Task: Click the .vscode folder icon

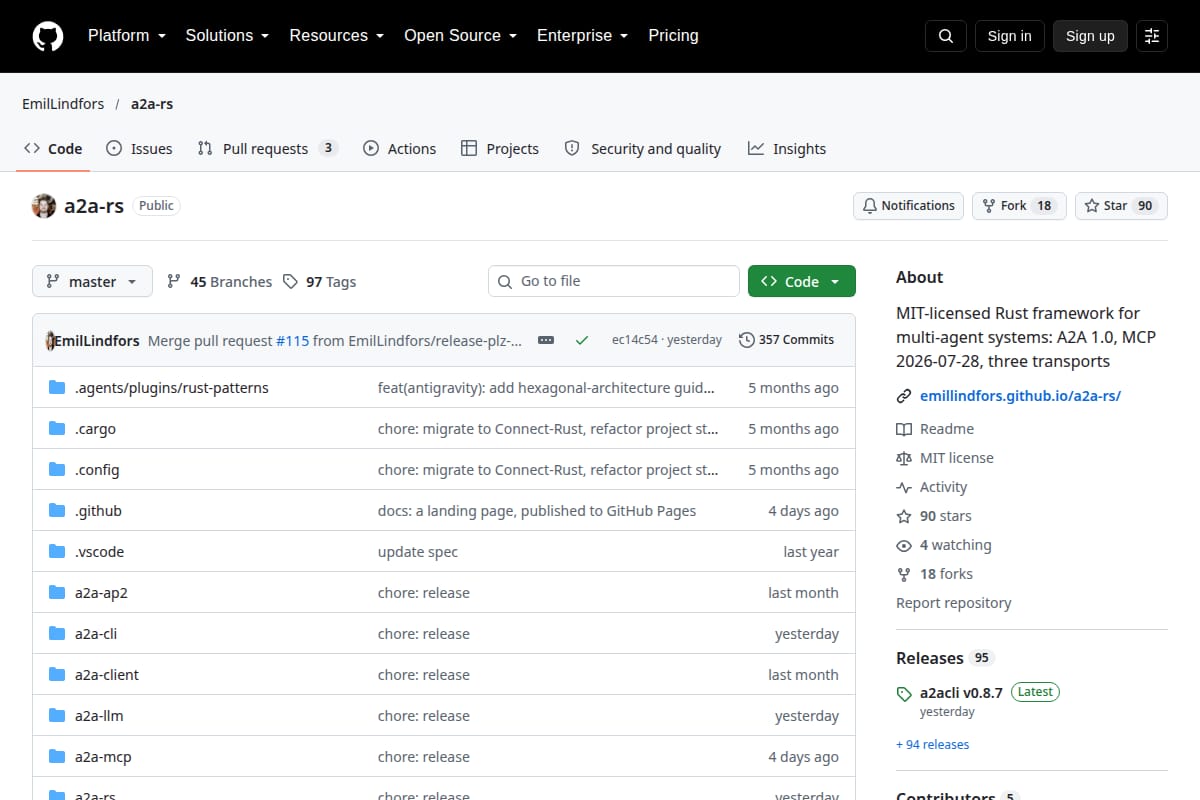Action: tap(57, 552)
